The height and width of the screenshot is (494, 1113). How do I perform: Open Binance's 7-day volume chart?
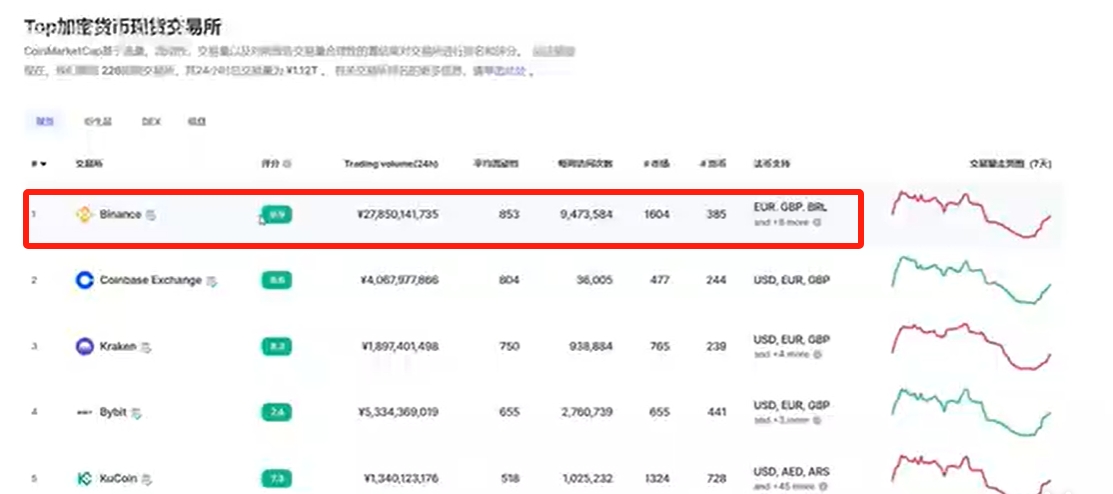pos(971,214)
